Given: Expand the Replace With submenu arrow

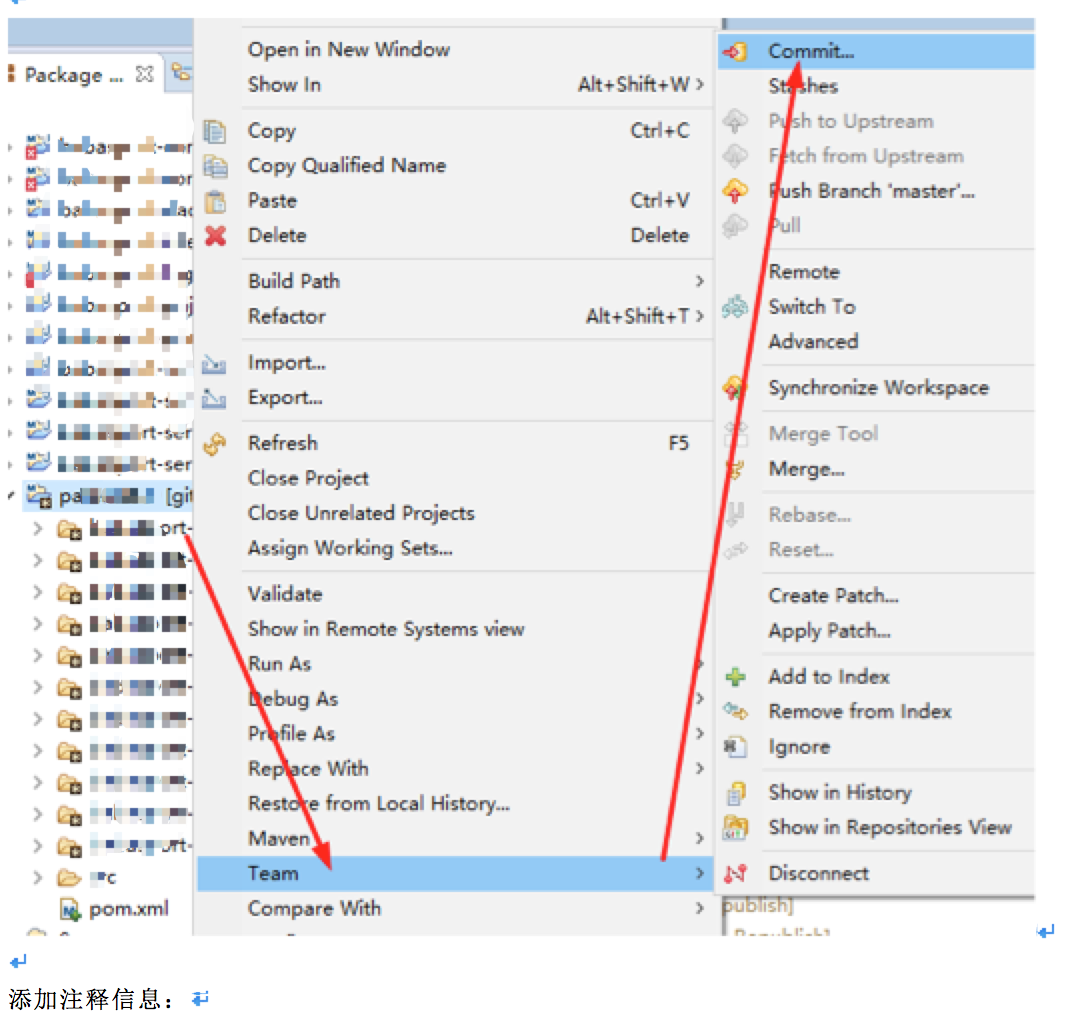Looking at the screenshot, I should click(x=699, y=769).
